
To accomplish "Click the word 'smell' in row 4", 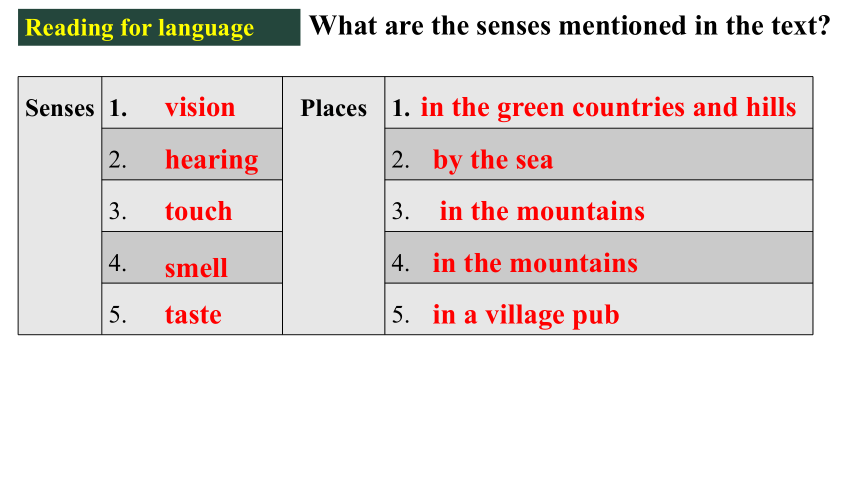I will (196, 268).
